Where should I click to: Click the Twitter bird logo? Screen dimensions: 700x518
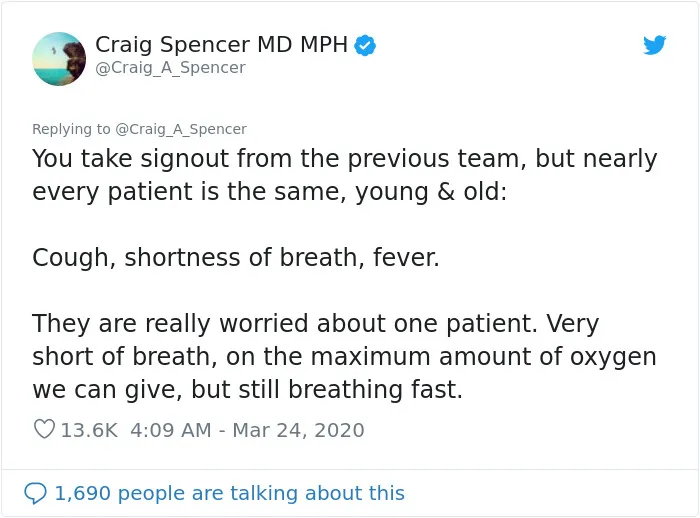click(x=654, y=45)
